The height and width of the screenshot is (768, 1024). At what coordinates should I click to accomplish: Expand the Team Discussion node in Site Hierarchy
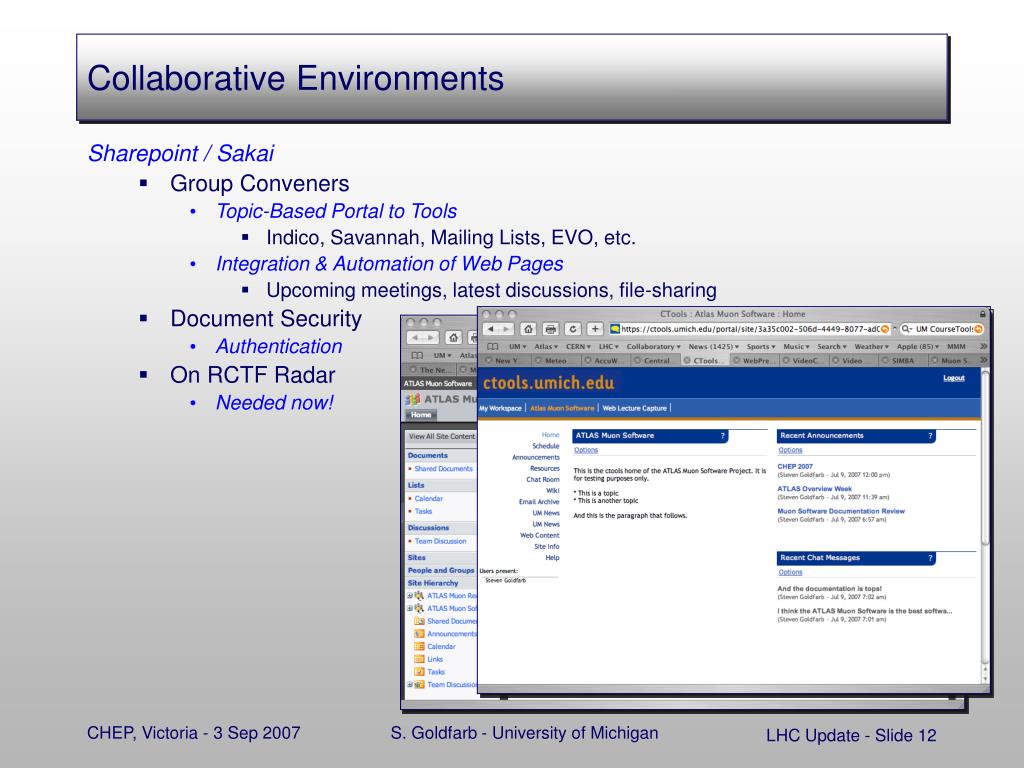pos(410,684)
